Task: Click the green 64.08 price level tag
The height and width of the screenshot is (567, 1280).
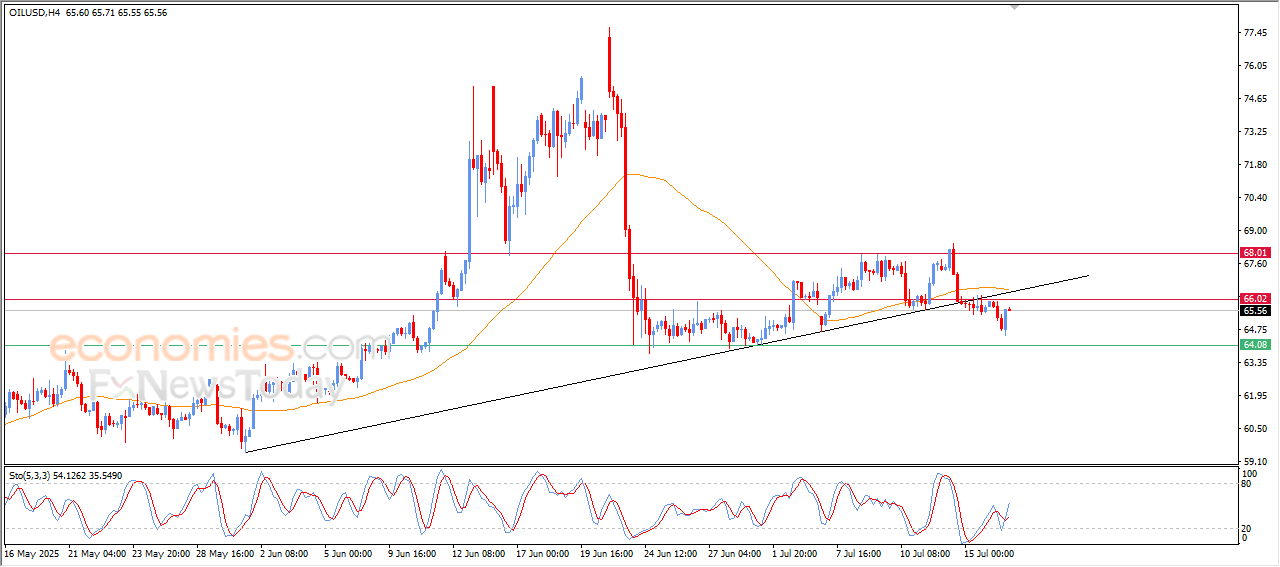Action: click(x=1255, y=344)
